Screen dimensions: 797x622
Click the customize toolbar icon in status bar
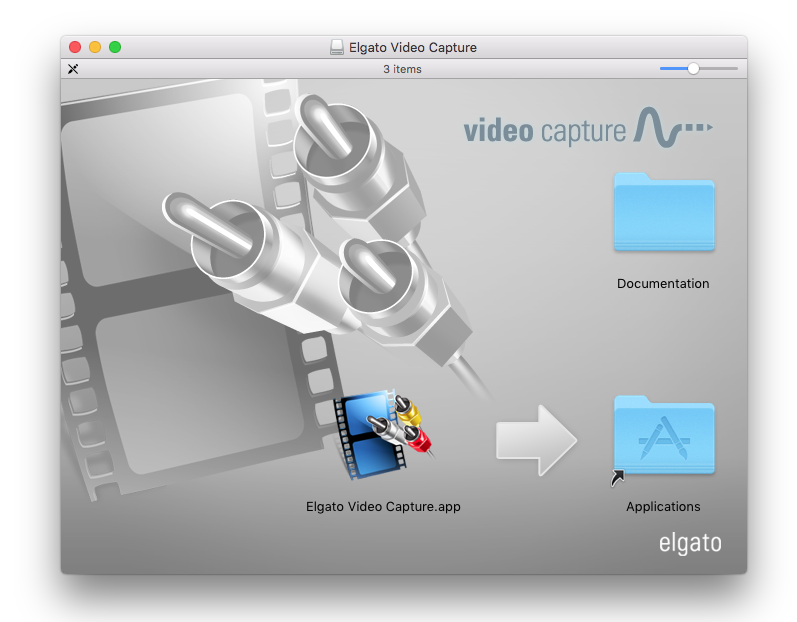click(73, 69)
